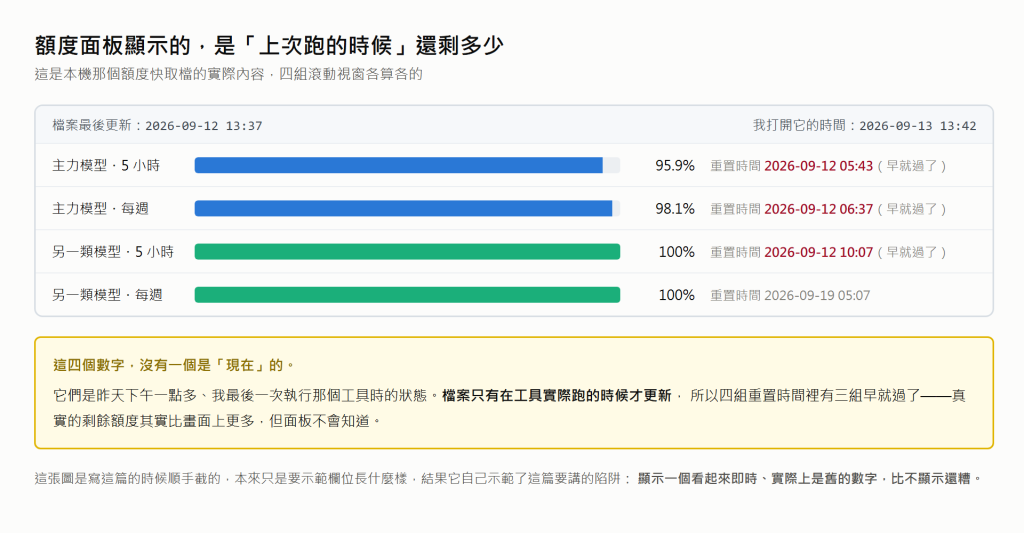The width and height of the screenshot is (1024, 533).
Task: Click (早就過了) note beside 06:37 reset time
Action: 912,209
